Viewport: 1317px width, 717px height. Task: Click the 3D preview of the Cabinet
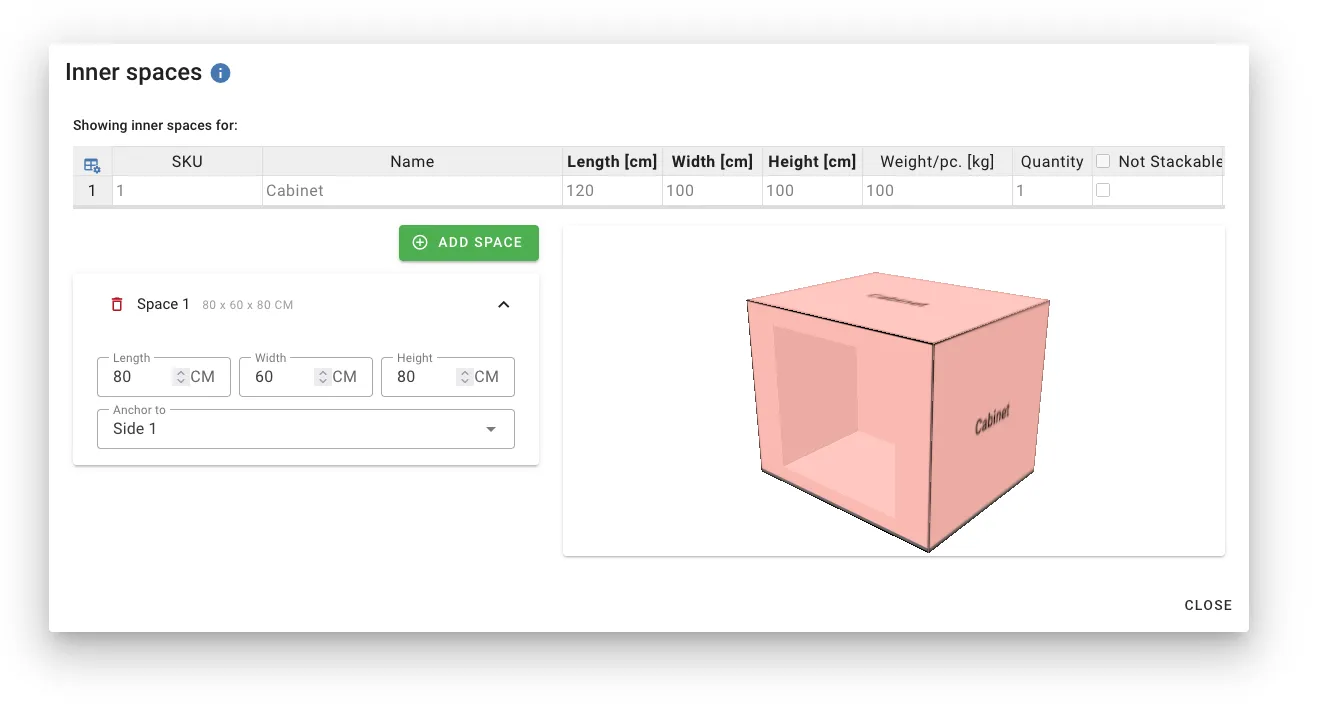pyautogui.click(x=895, y=400)
